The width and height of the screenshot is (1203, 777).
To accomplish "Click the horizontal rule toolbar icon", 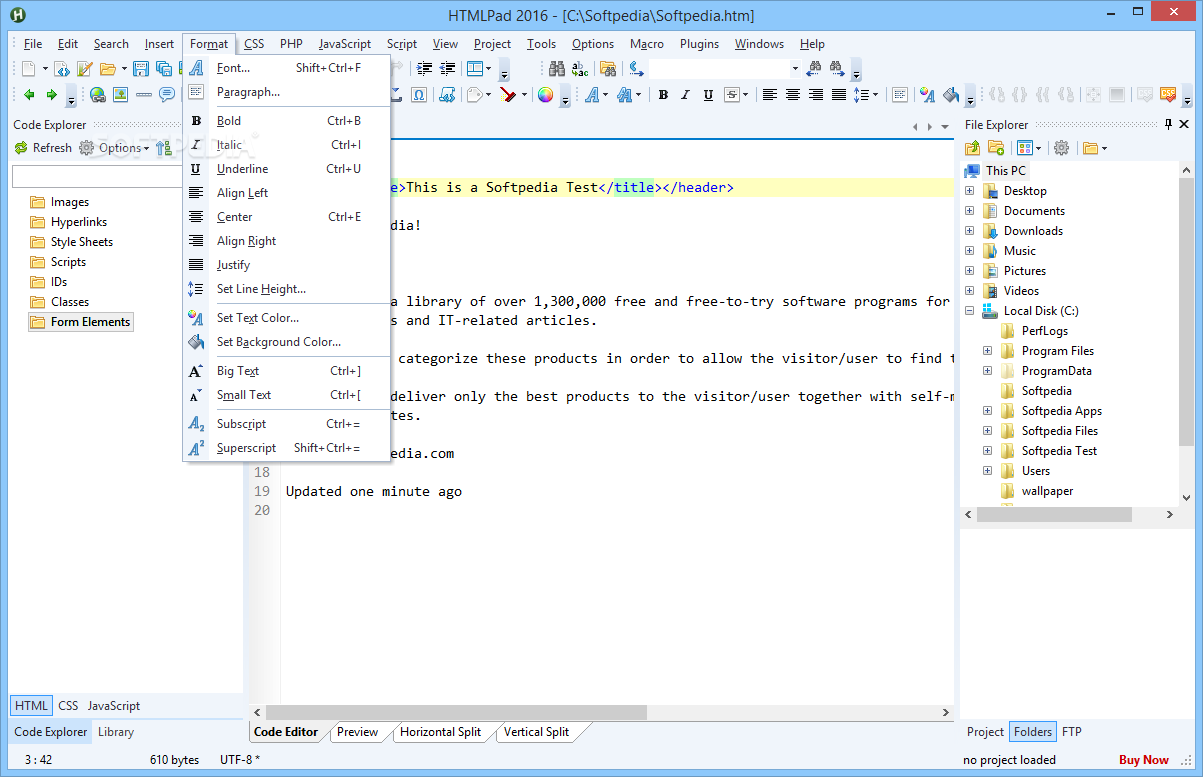I will coord(143,95).
